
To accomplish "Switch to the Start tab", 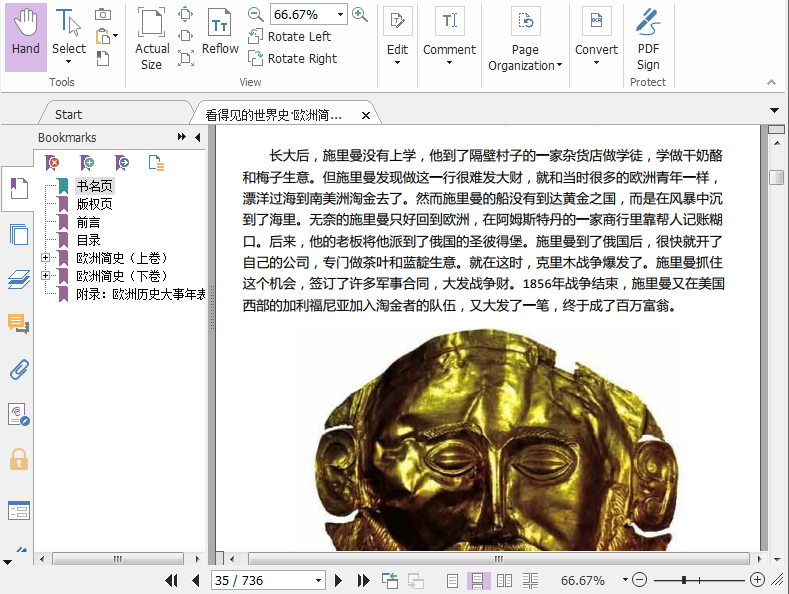I will click(69, 114).
